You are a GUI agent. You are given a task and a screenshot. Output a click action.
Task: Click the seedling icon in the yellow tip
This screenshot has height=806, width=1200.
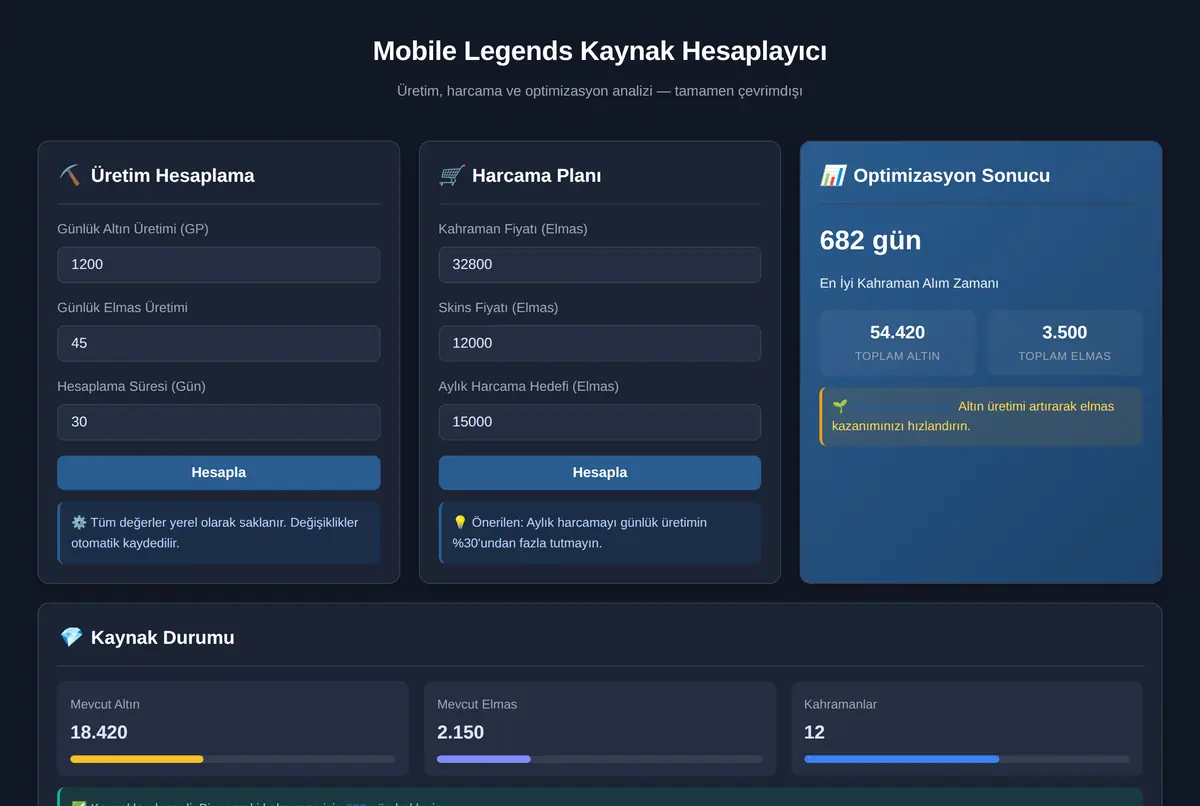[x=840, y=406]
